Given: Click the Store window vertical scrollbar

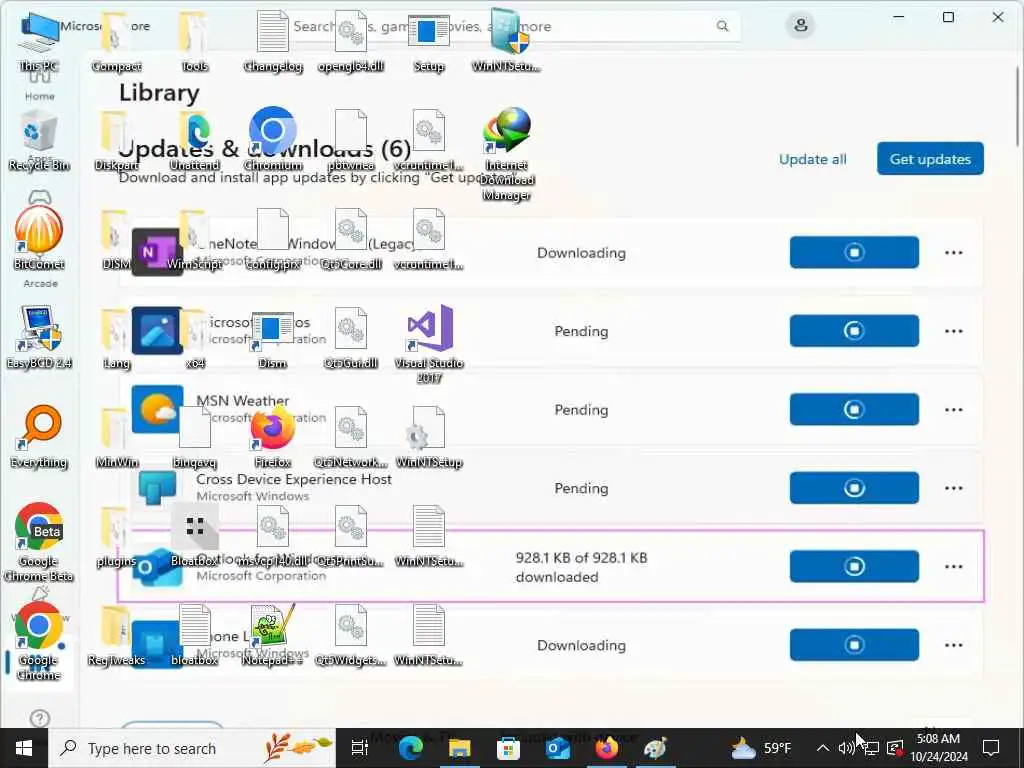Looking at the screenshot, I should pyautogui.click(x=1017, y=104).
